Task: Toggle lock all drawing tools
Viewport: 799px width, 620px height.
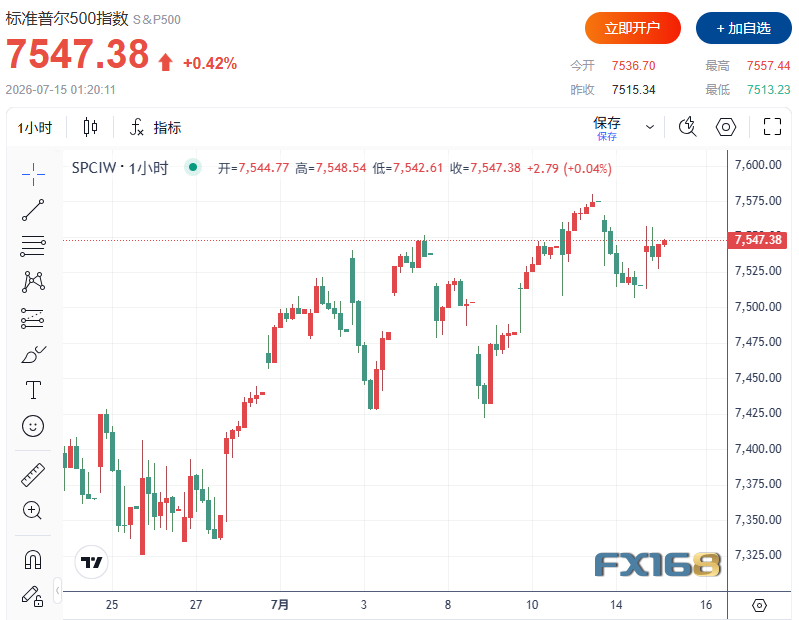Action: [x=32, y=596]
